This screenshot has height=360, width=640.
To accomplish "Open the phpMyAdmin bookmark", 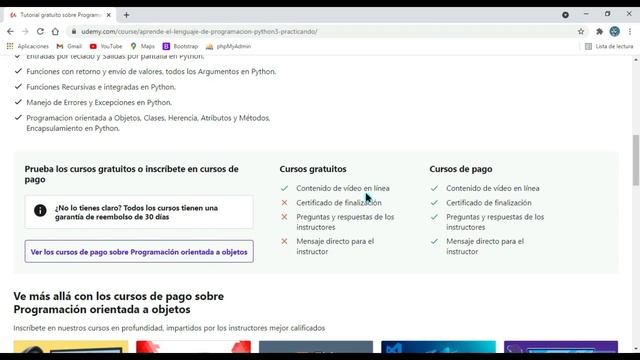I will click(228, 47).
